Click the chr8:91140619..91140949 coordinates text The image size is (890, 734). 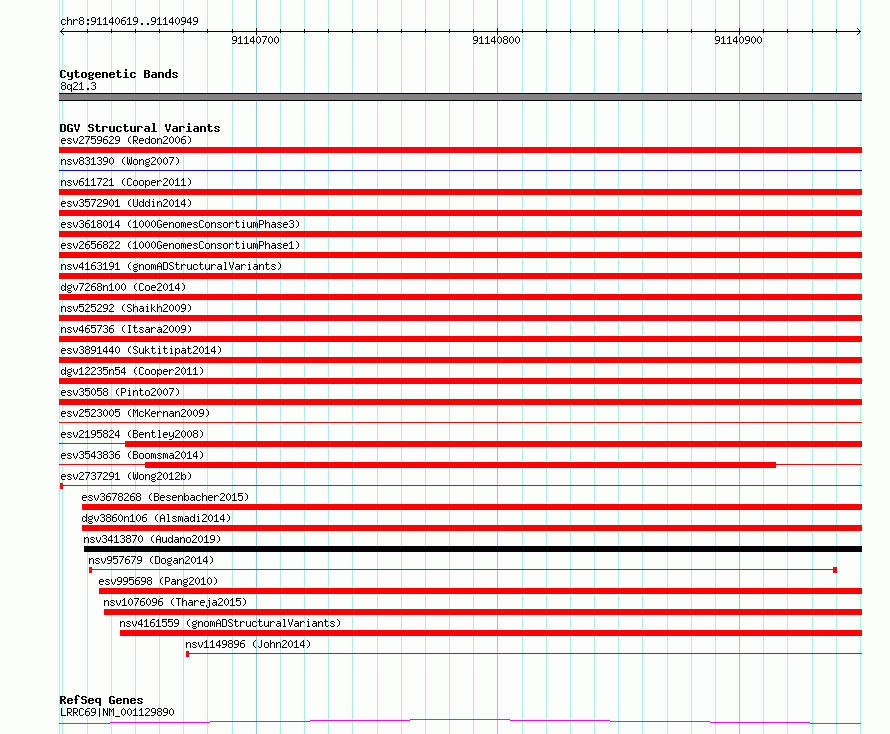point(129,22)
